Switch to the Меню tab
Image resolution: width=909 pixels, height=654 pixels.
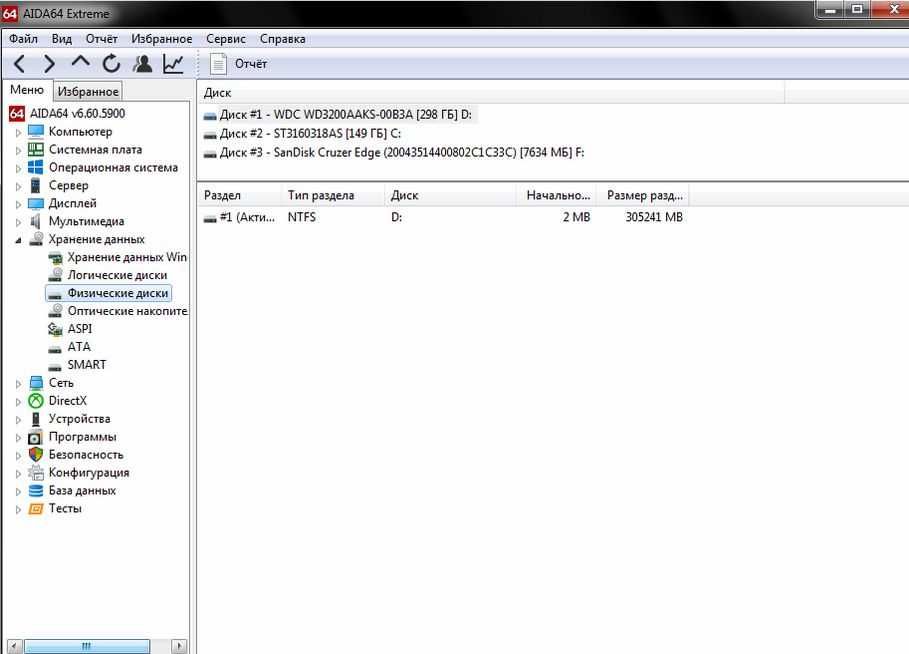point(27,90)
